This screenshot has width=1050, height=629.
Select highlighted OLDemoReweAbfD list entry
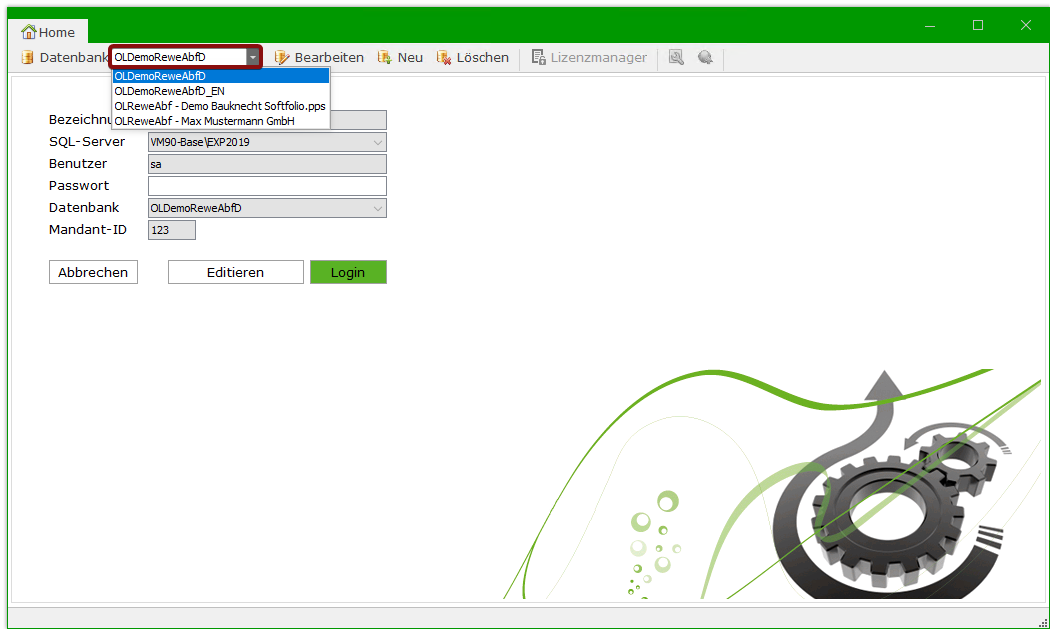(160, 76)
